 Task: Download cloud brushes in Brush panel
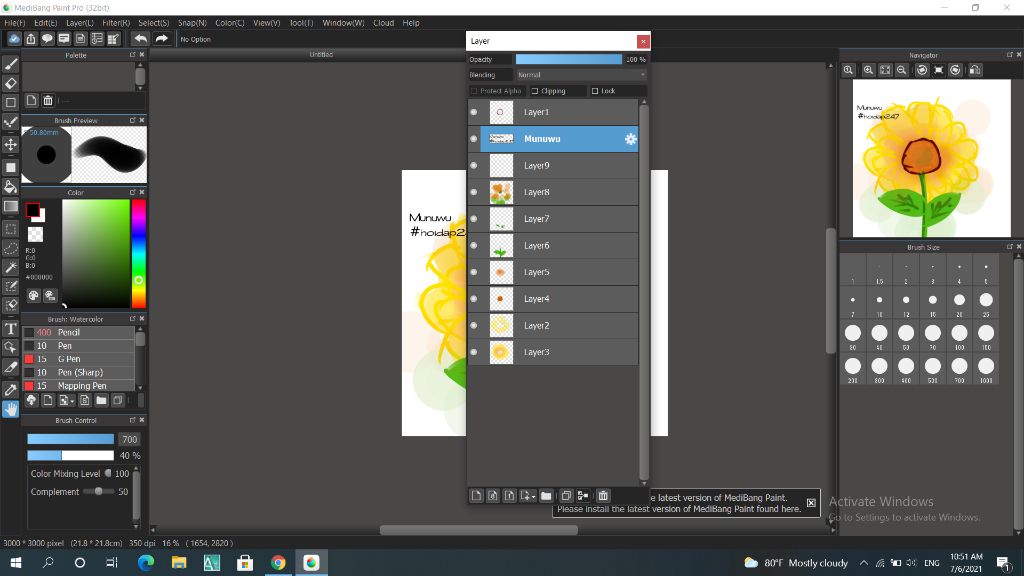31,400
